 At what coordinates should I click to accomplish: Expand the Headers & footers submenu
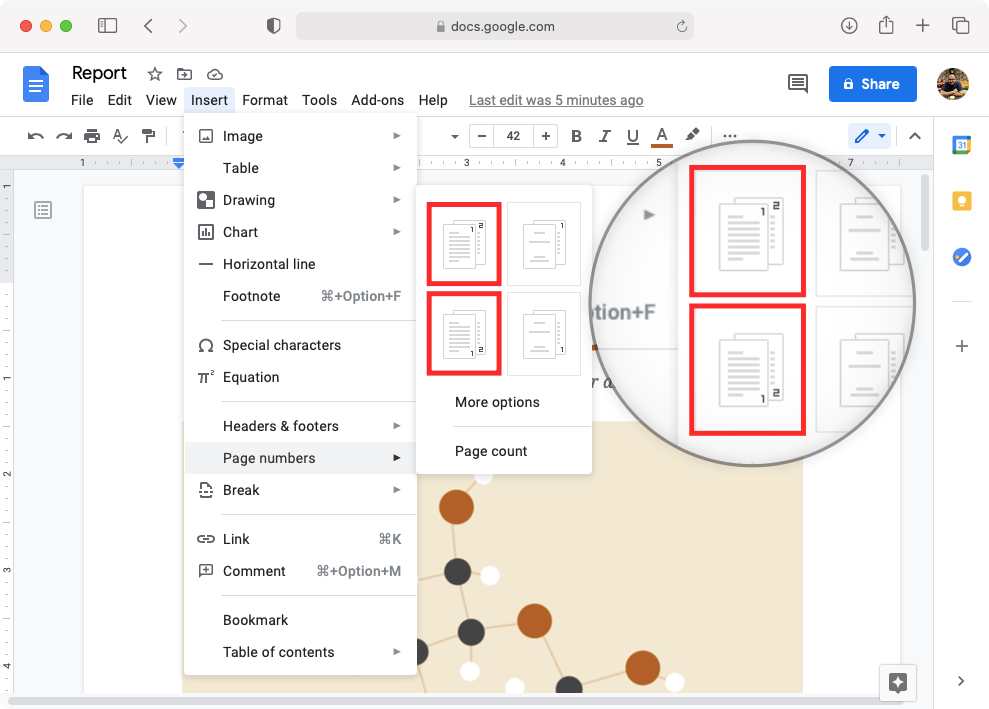(x=281, y=425)
